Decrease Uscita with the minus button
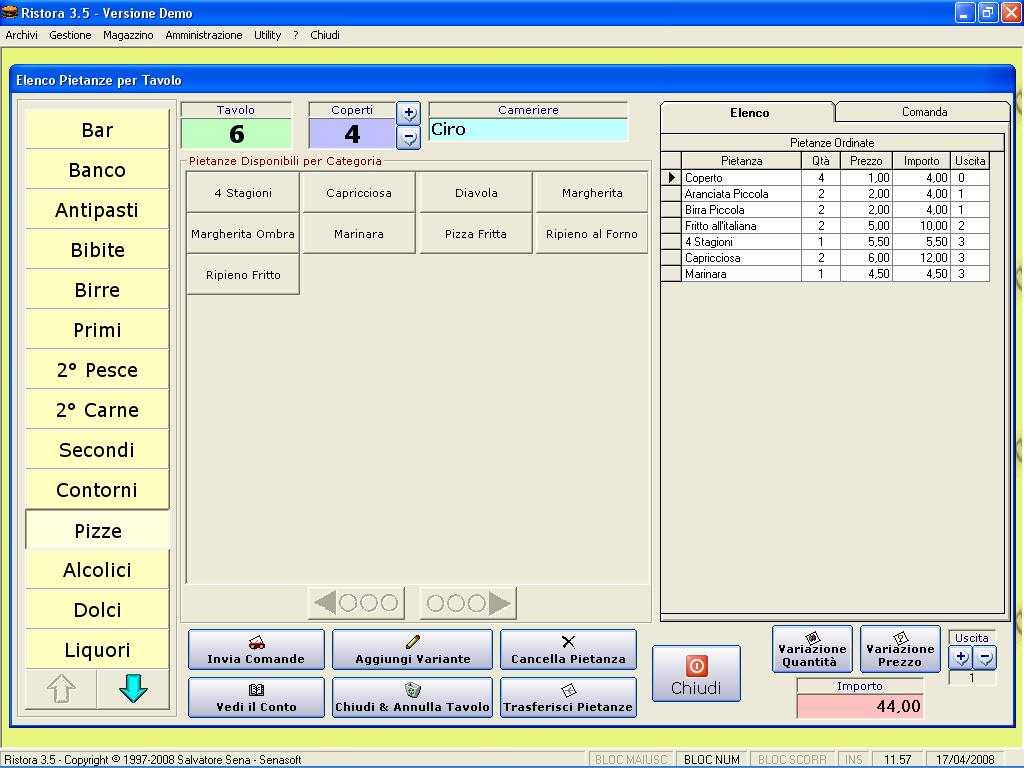 [x=985, y=658]
